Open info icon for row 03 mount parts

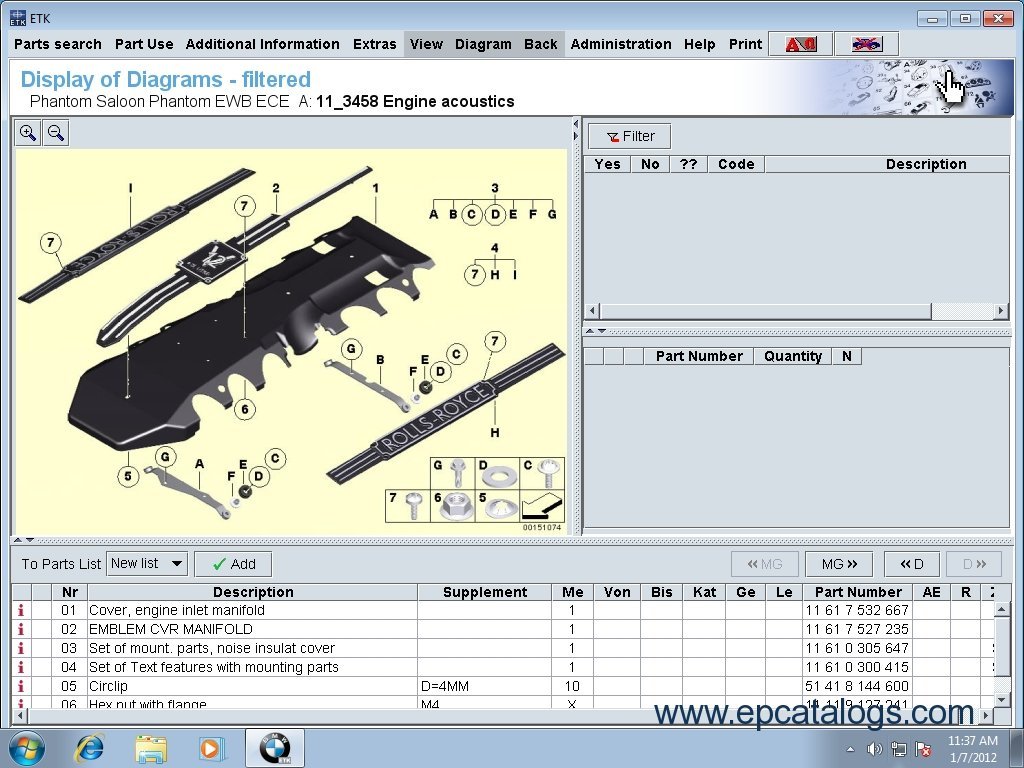coord(21,648)
